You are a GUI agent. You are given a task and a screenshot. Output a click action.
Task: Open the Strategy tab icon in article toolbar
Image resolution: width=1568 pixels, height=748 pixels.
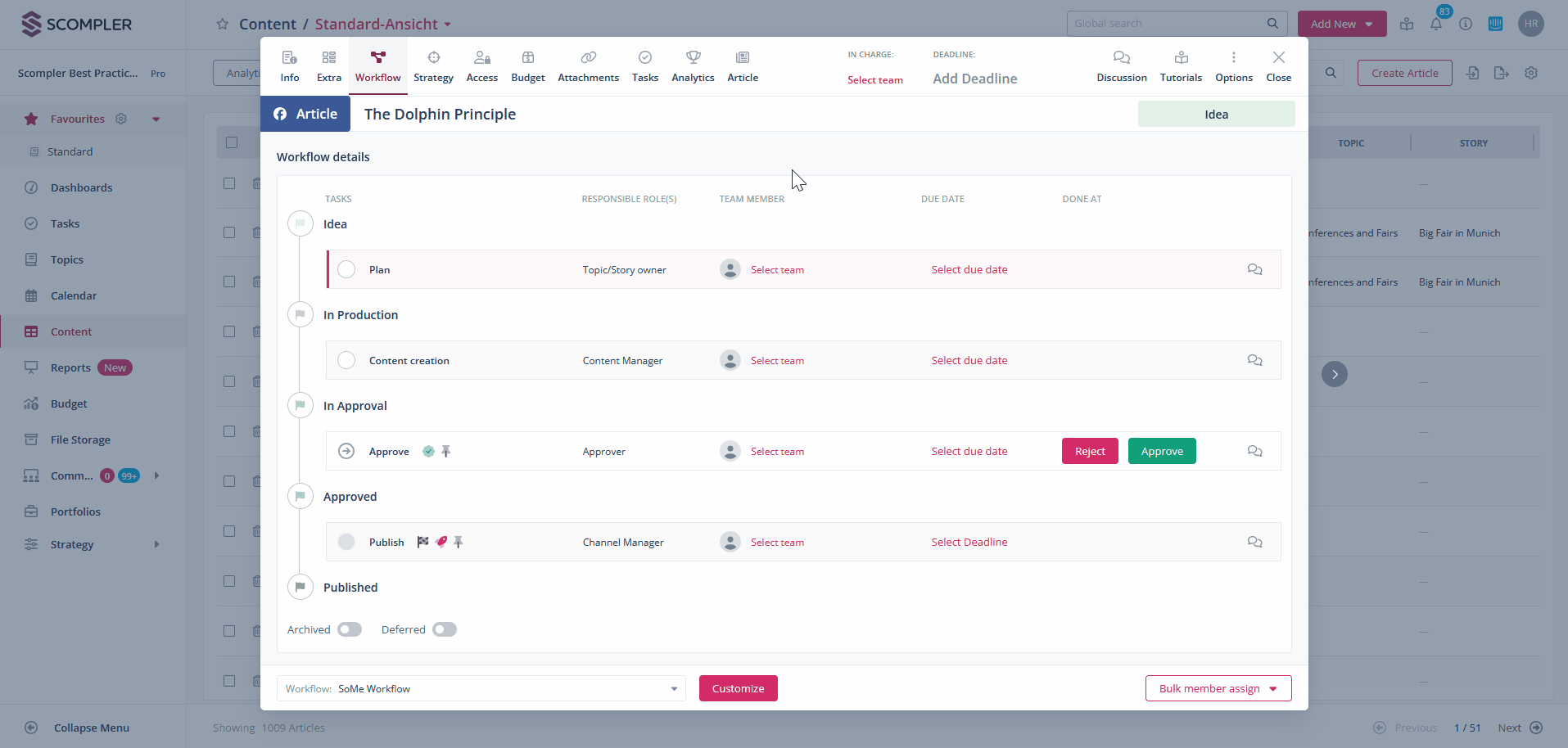[433, 58]
